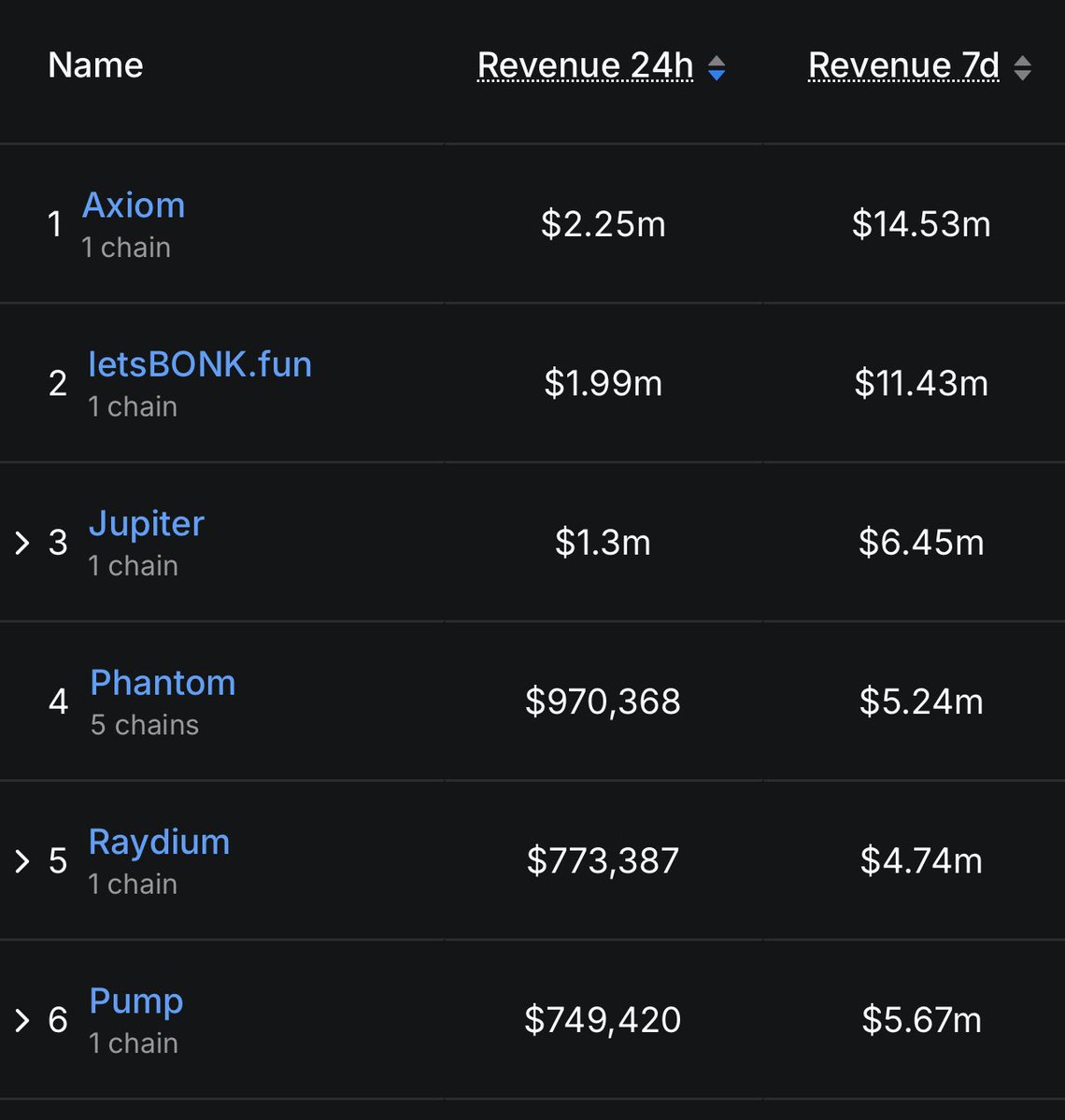Select Jupiter's $1.3m 24h revenue

coord(603,543)
